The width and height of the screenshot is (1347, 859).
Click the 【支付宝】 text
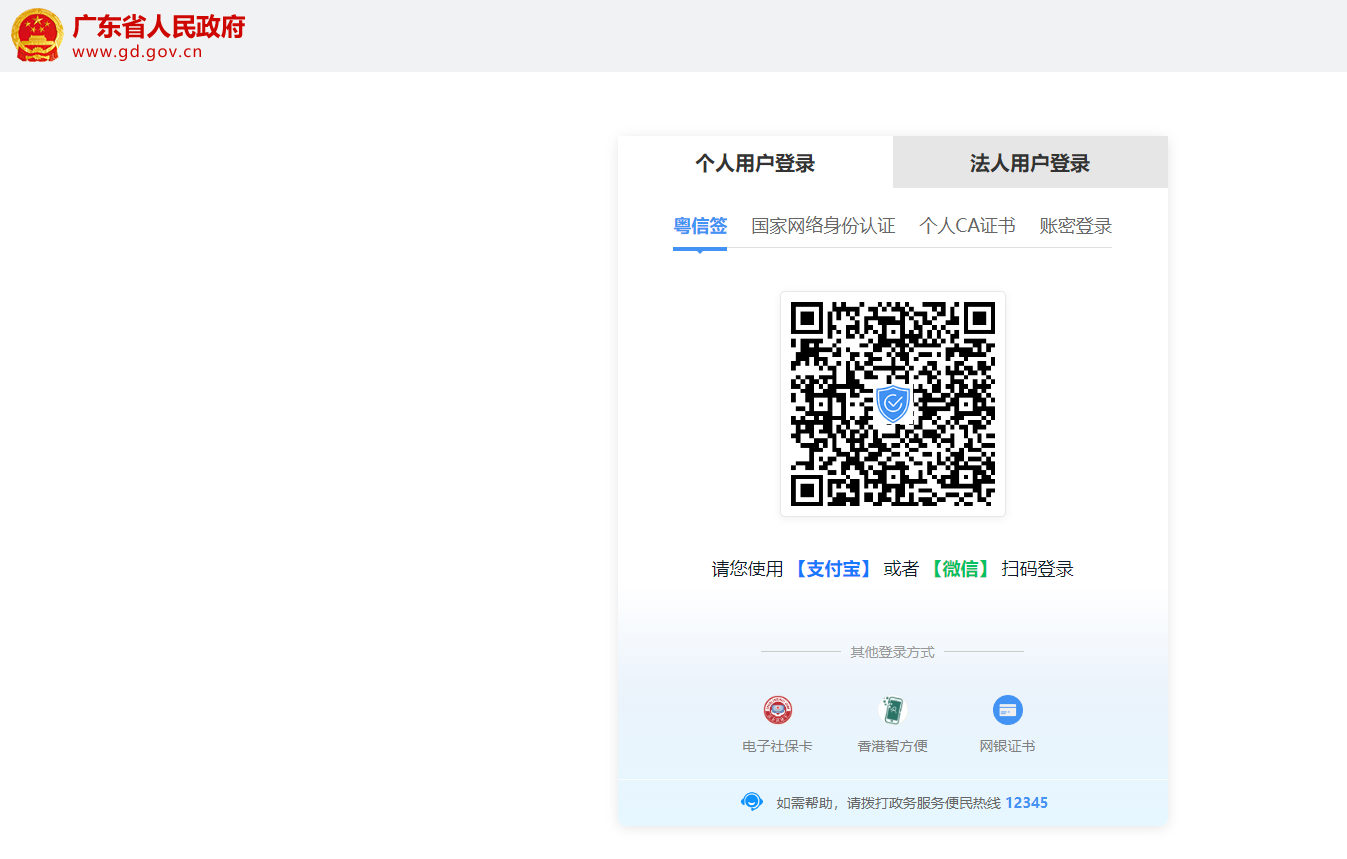click(x=832, y=569)
